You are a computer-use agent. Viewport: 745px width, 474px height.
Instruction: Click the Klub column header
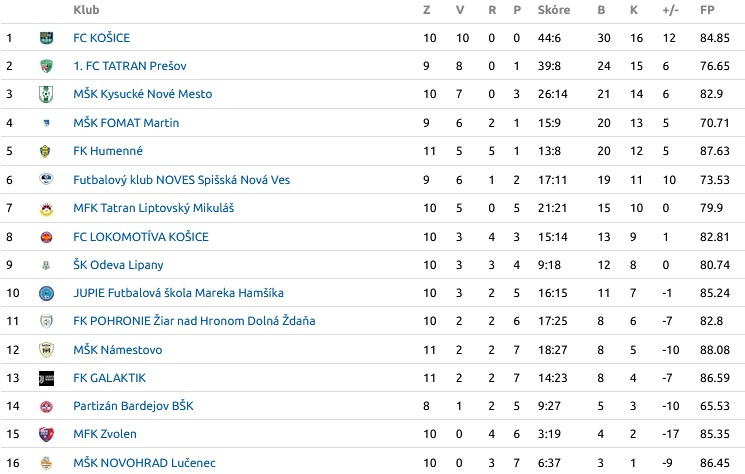click(x=86, y=10)
